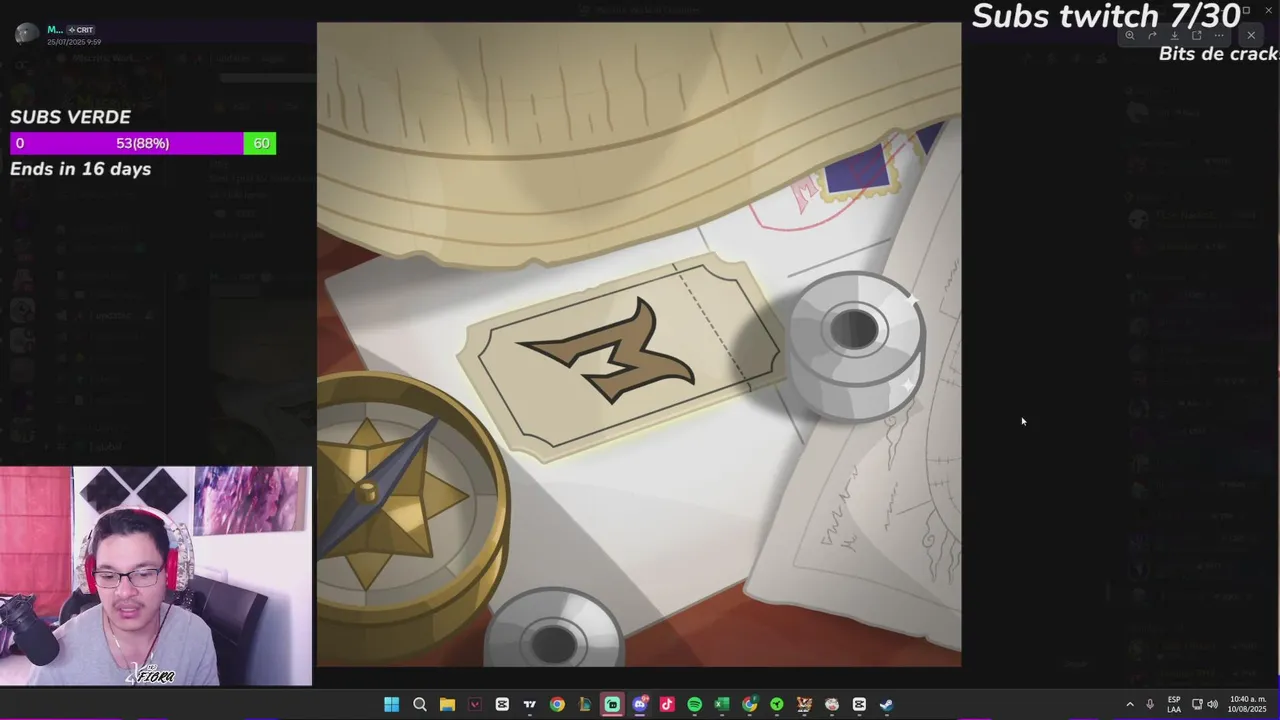
Task: Open File Explorer from taskbar
Action: (447, 705)
